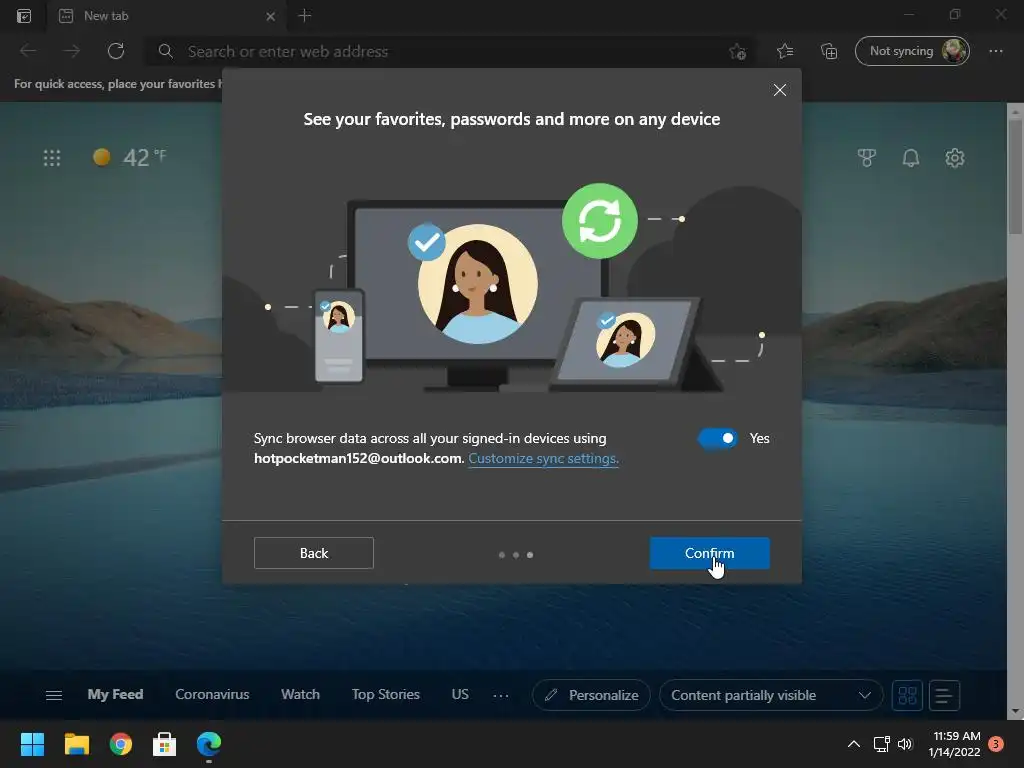Focus the search or web address bar

[451, 52]
